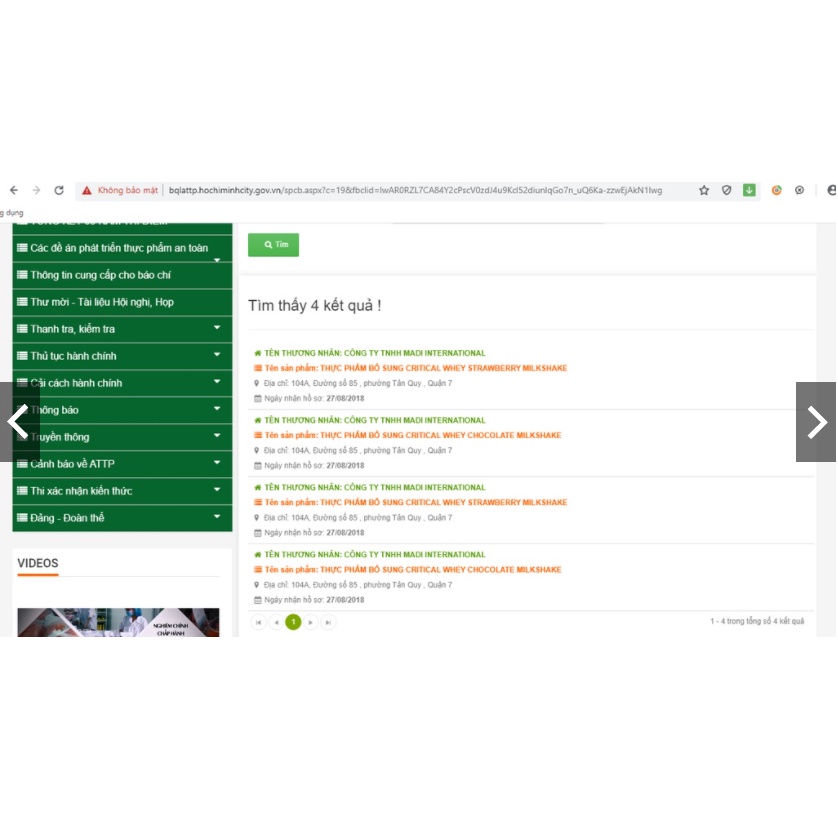Image resolution: width=838 pixels, height=838 pixels.
Task: Click list icon beside 'Thủ tục hành chính'
Action: pos(22,355)
